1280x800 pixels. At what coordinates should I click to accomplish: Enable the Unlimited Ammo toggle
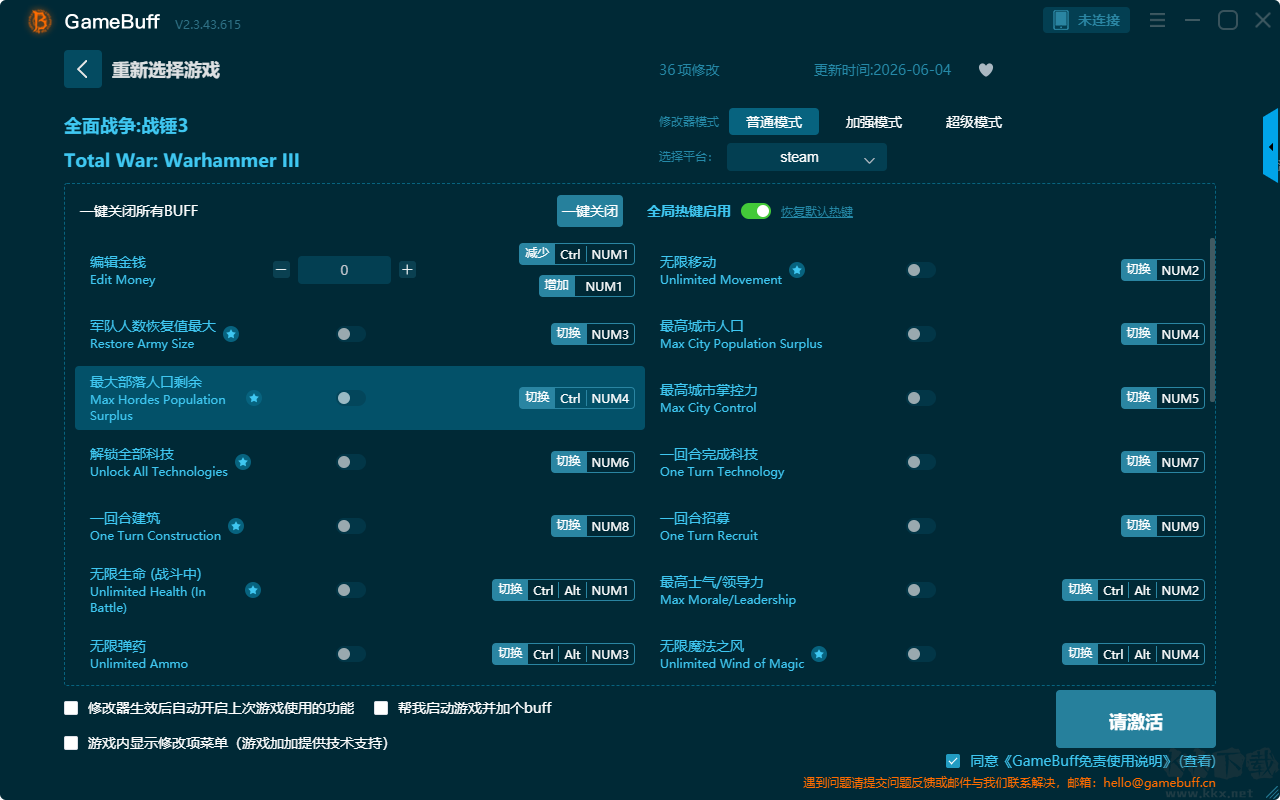[x=351, y=654]
